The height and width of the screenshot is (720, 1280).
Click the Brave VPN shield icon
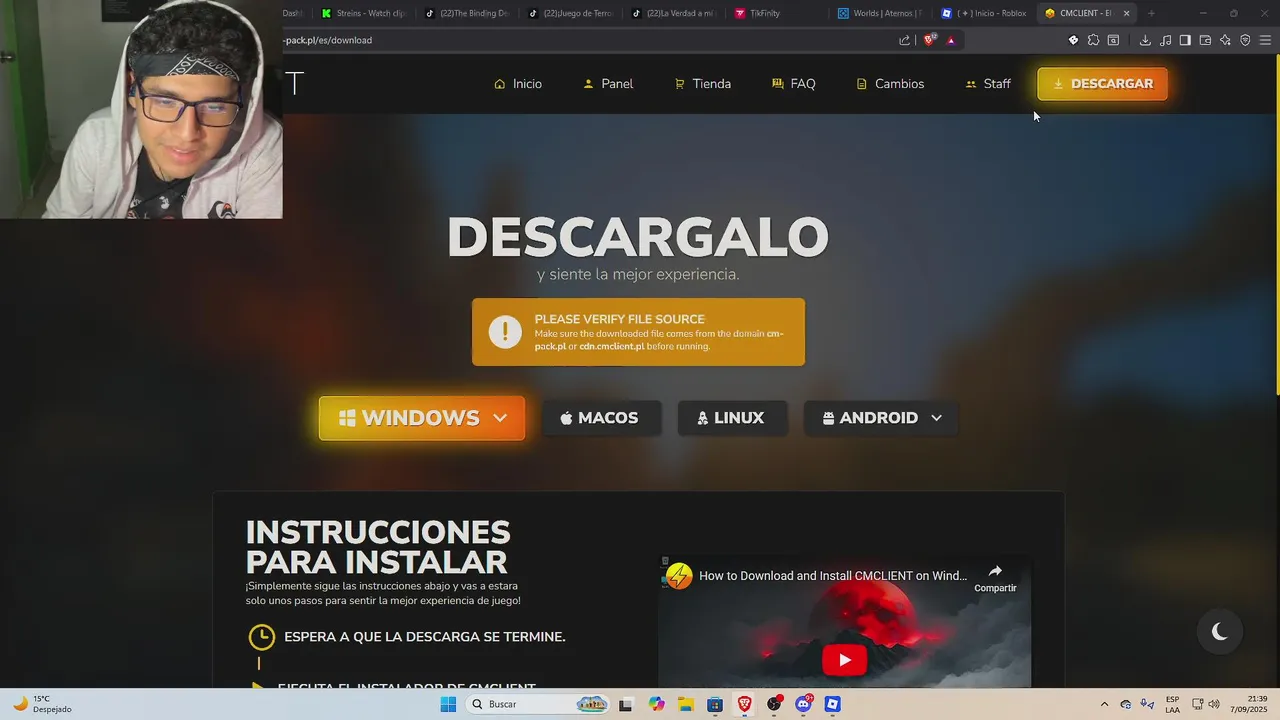click(1245, 40)
